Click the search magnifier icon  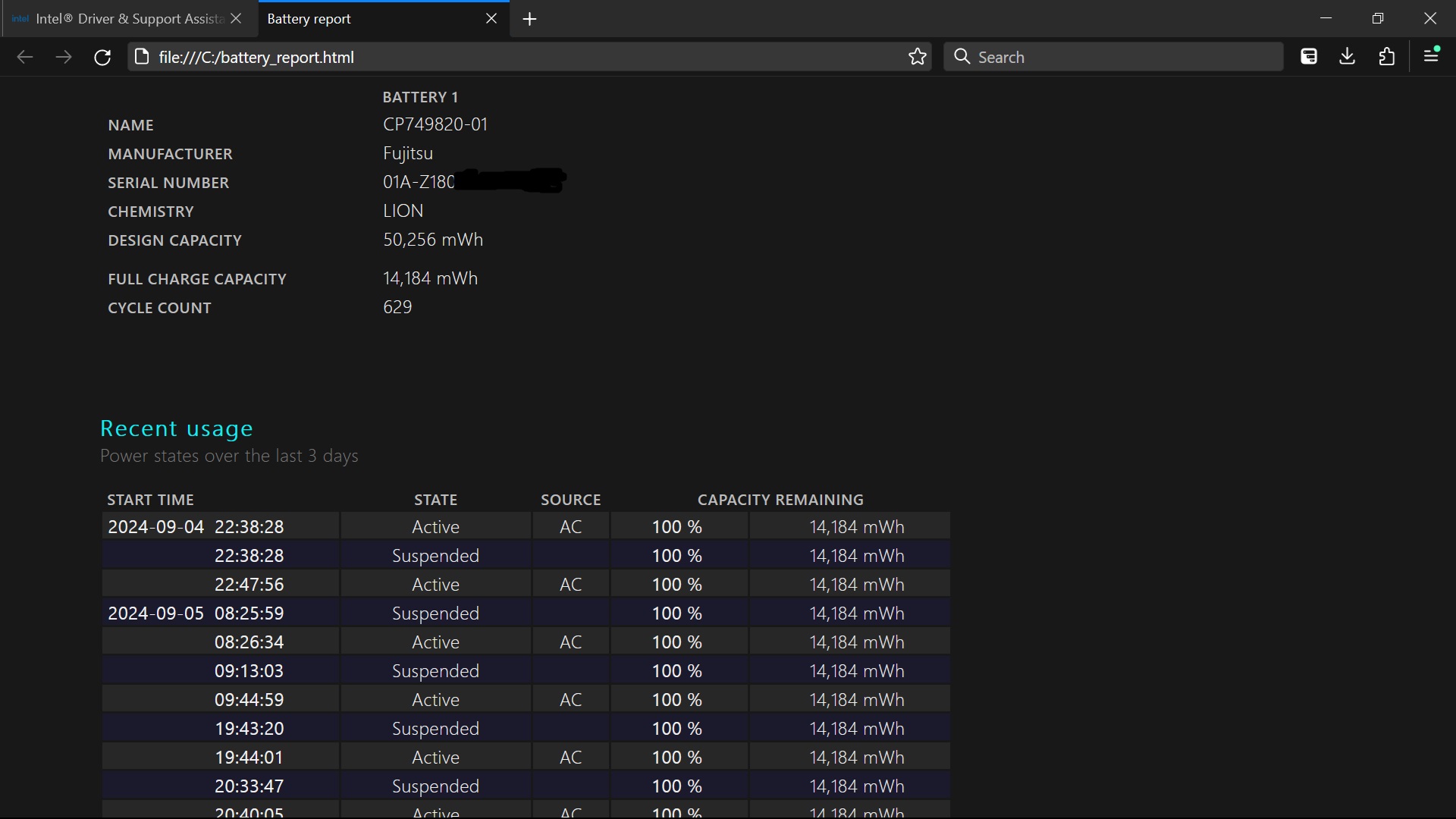[962, 57]
